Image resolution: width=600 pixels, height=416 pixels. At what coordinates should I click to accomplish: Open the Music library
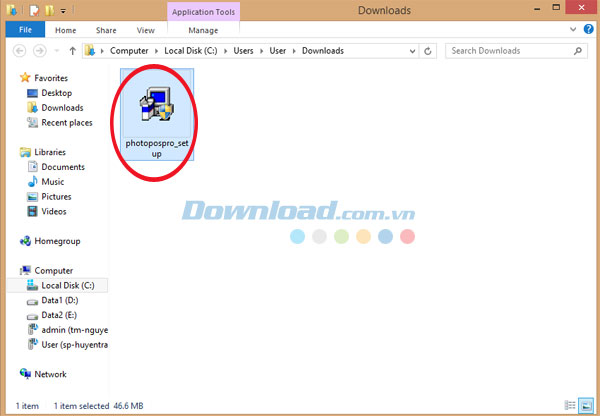53,182
